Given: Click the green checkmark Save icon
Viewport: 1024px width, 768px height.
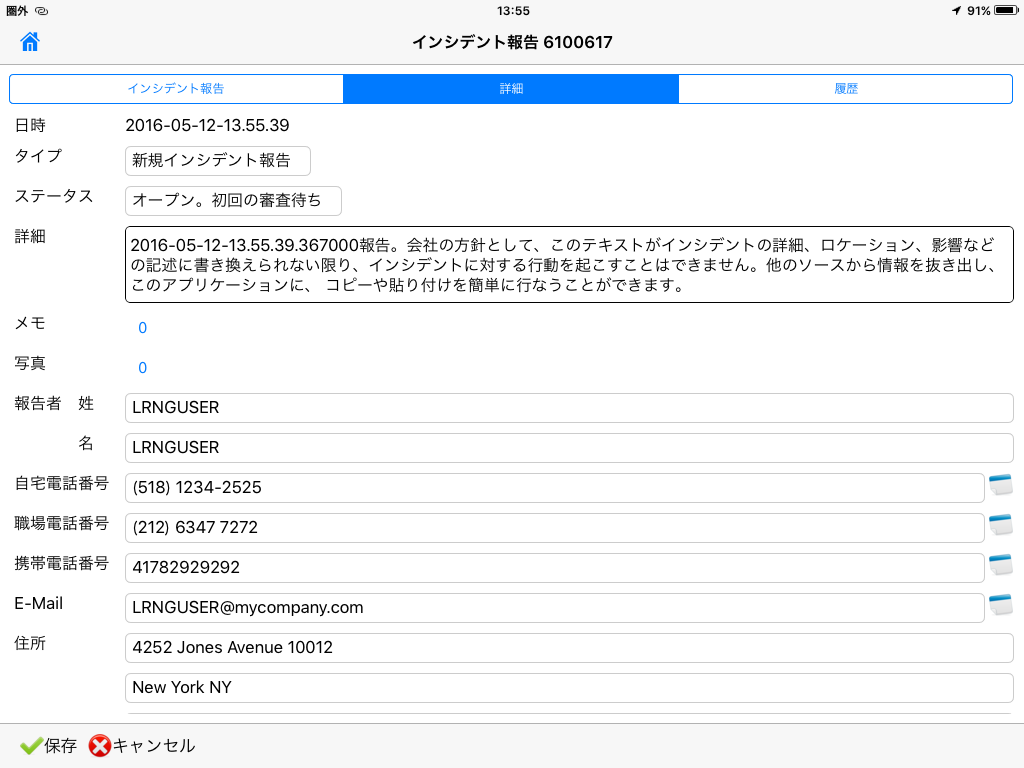Looking at the screenshot, I should click(31, 746).
